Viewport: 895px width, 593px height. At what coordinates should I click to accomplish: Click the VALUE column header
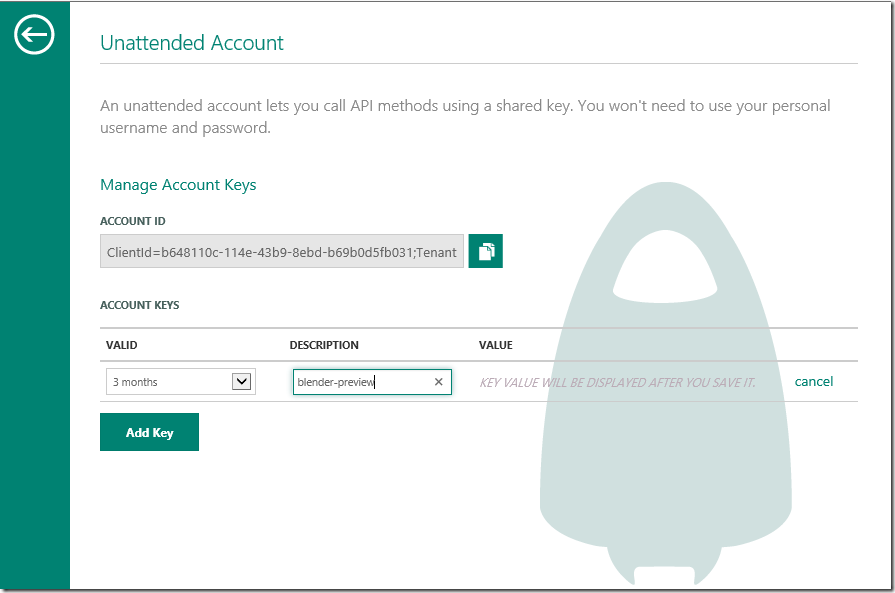pyautogui.click(x=496, y=345)
